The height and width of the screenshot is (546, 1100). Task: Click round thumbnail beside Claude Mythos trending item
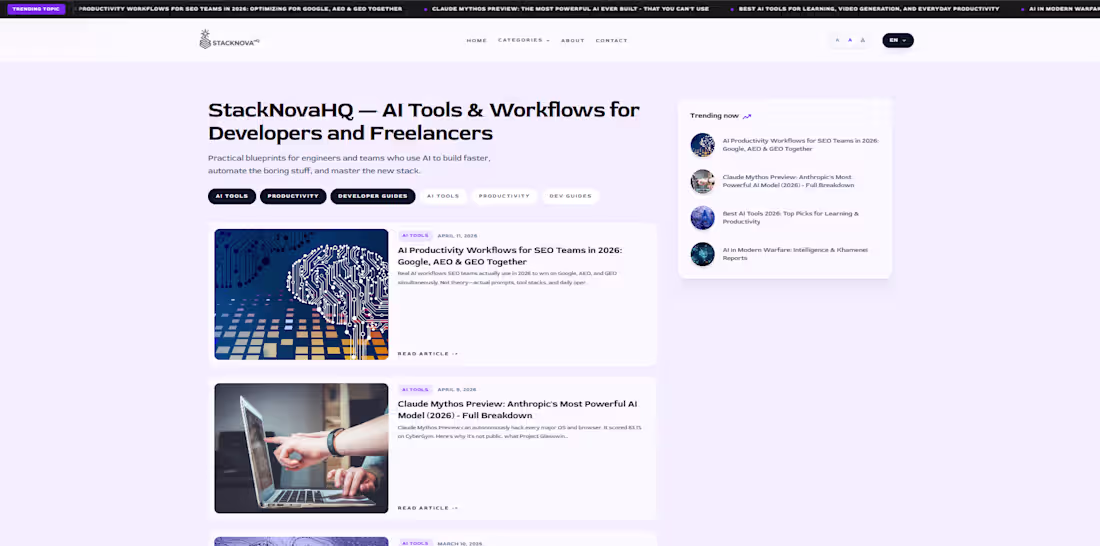[x=702, y=181]
